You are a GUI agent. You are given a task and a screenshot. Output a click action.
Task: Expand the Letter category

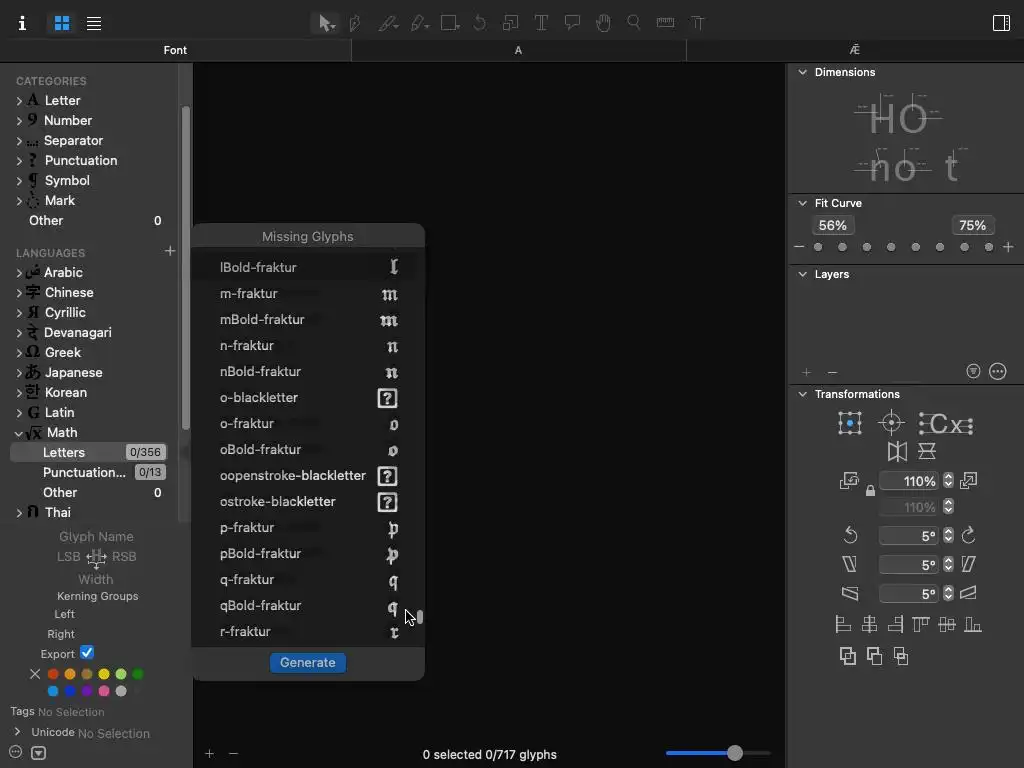(19, 101)
